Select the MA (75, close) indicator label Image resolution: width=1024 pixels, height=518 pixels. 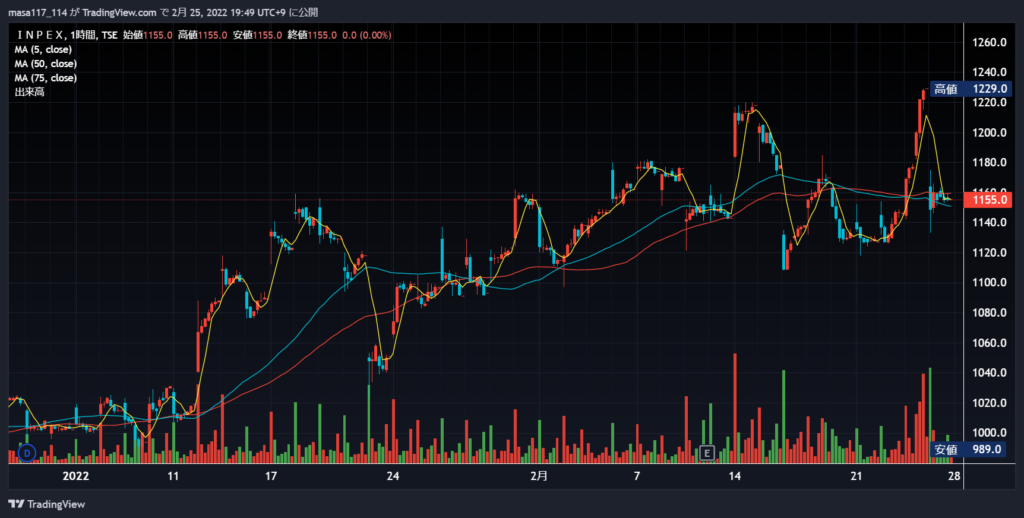[x=46, y=78]
